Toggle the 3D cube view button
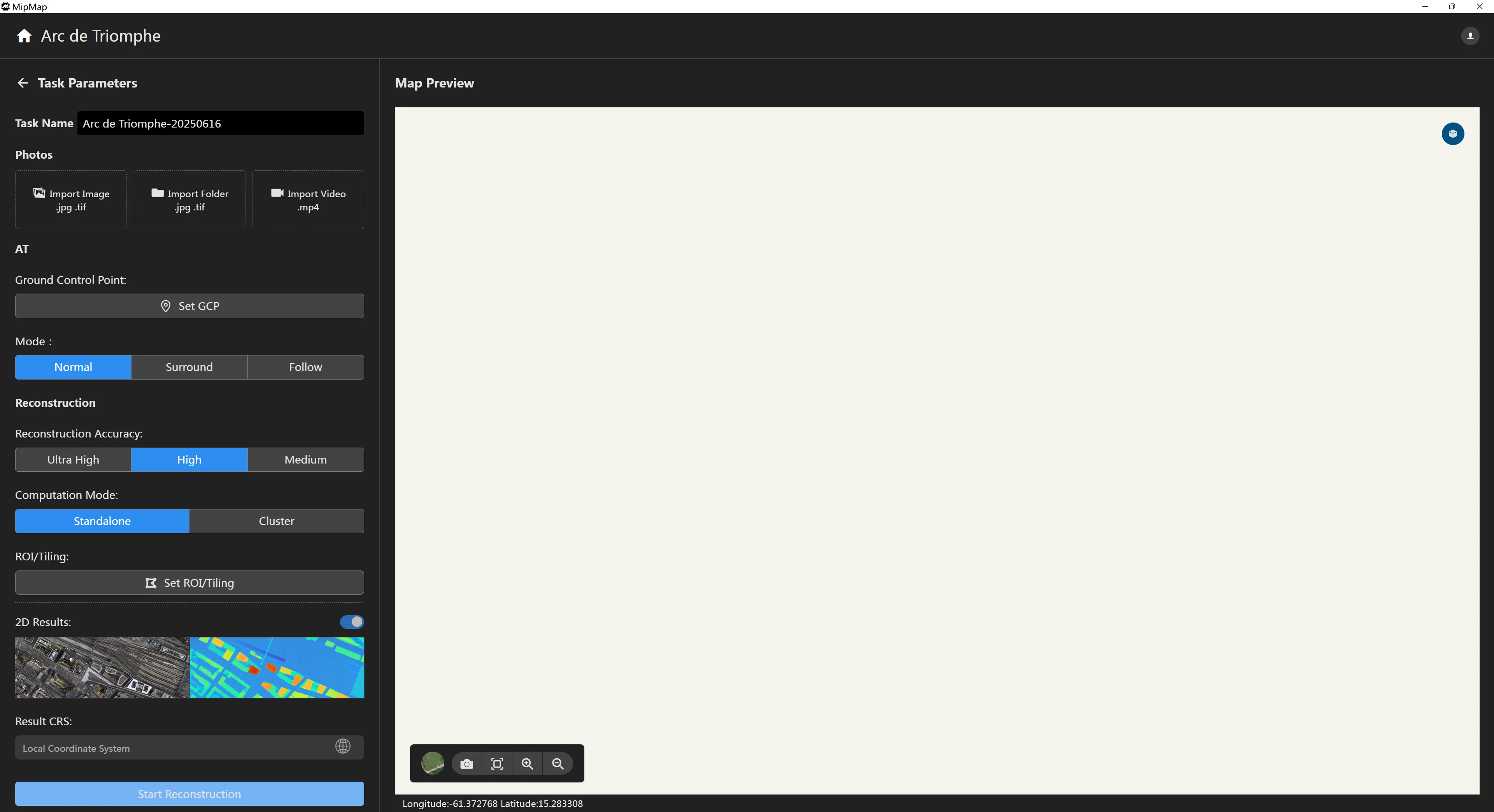The width and height of the screenshot is (1494, 812). point(1452,134)
